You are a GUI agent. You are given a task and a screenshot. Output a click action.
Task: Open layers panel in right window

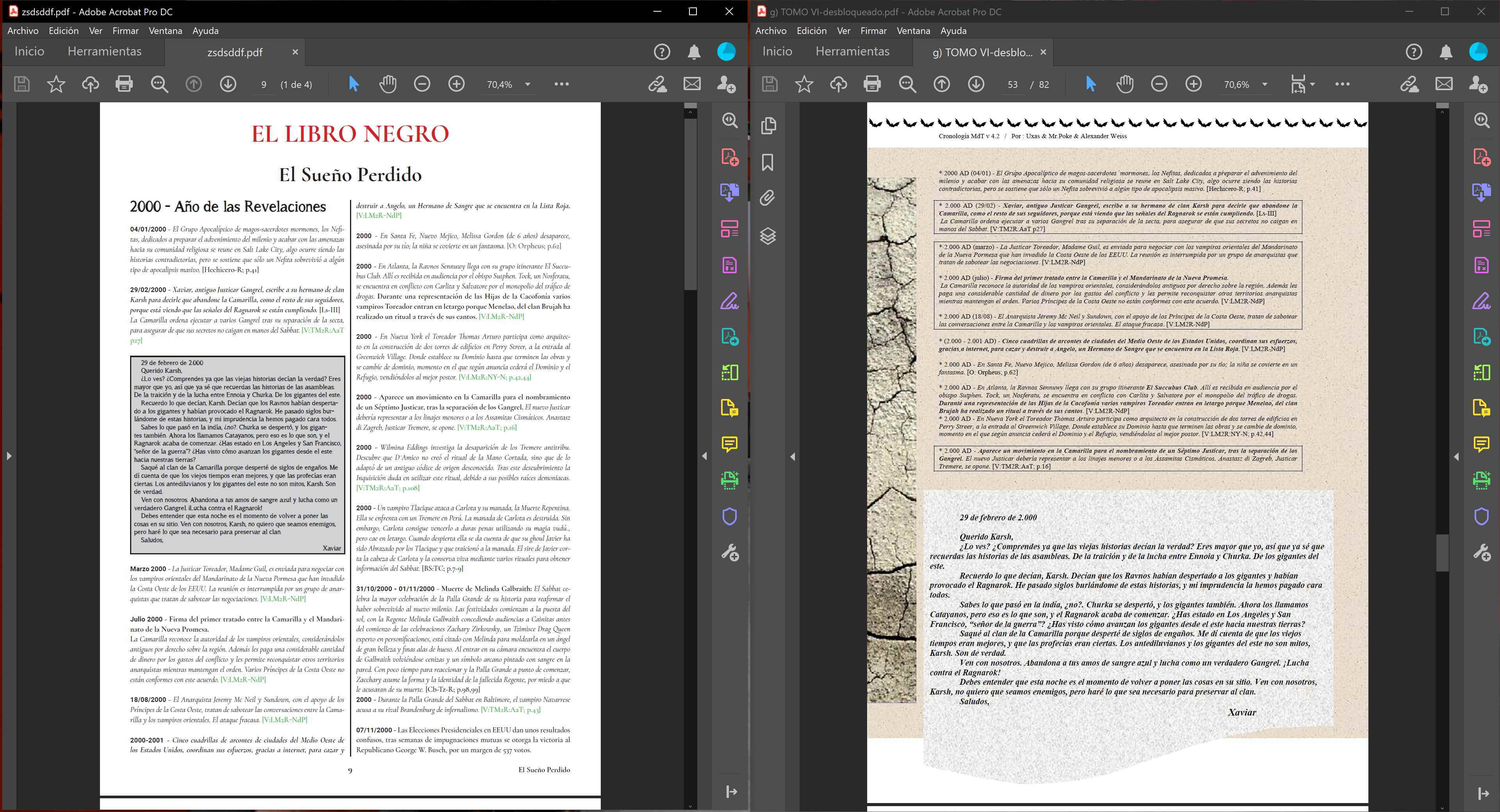[x=768, y=236]
